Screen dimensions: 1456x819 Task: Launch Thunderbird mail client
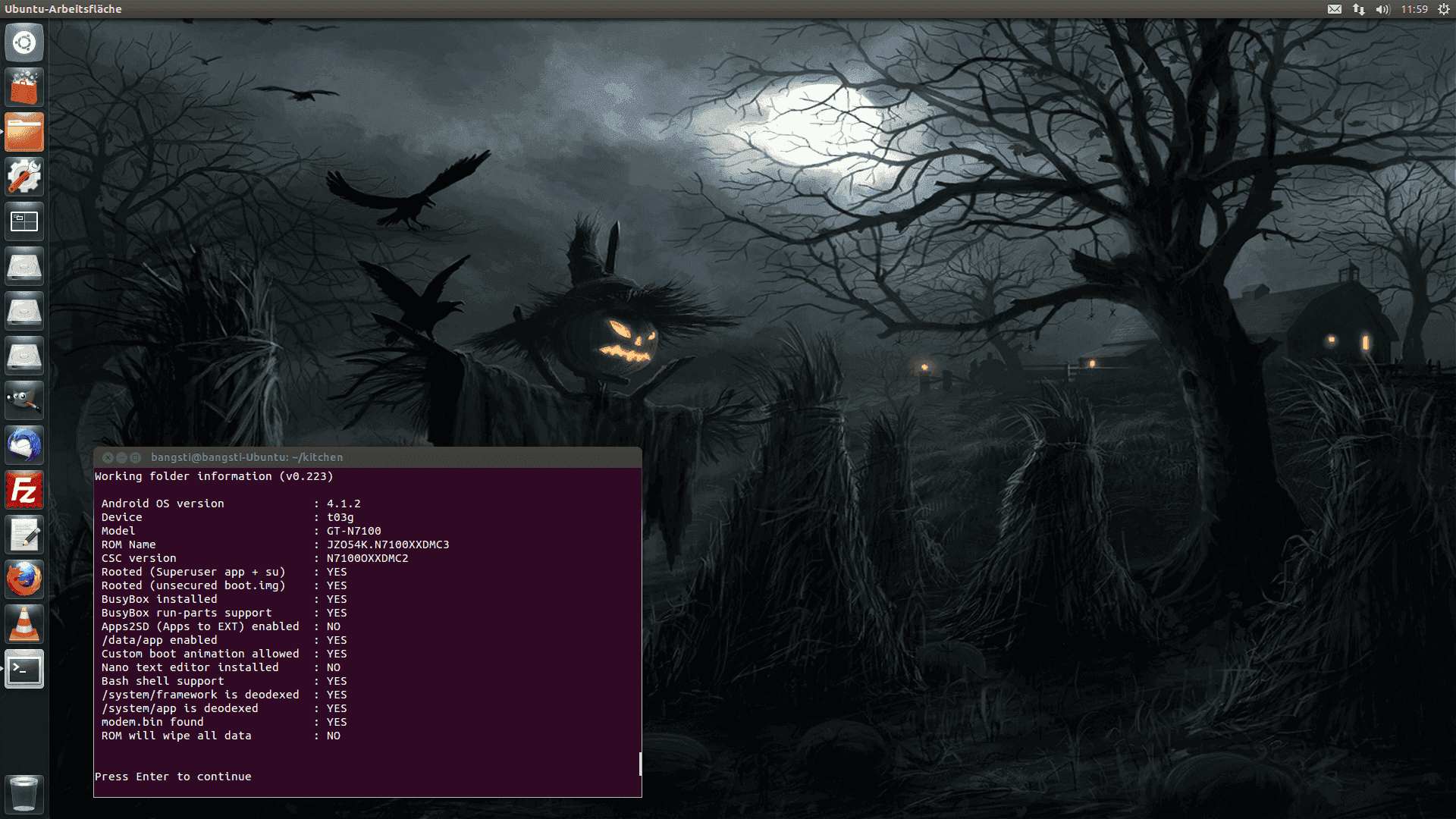(x=24, y=445)
